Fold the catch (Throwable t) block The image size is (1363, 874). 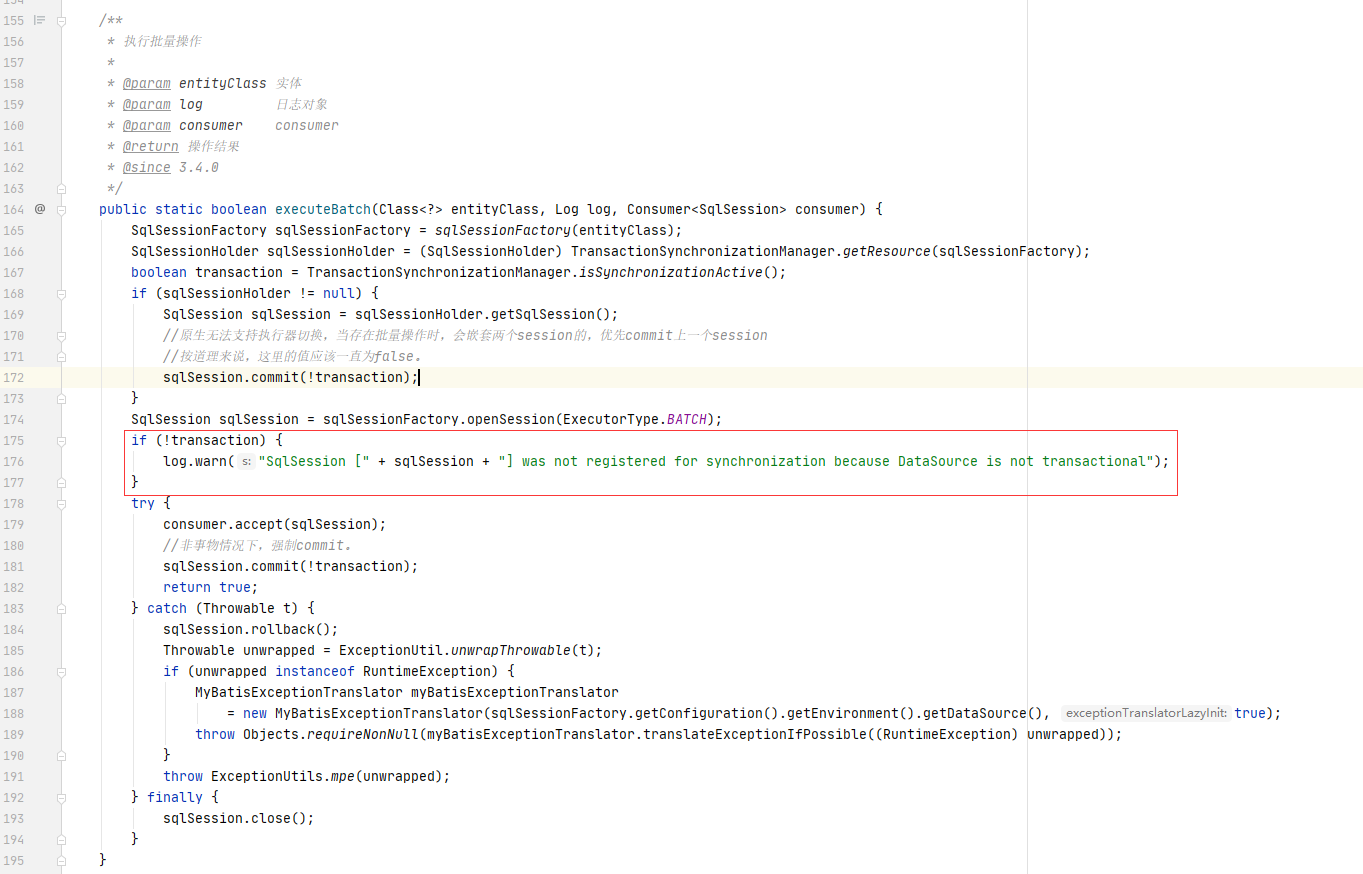62,608
